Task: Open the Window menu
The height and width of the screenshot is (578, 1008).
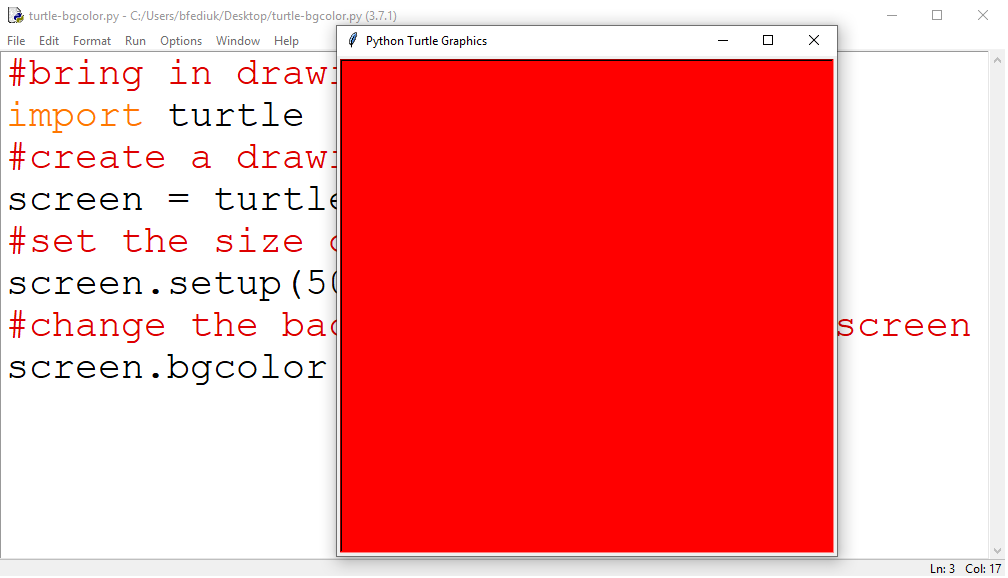Action: tap(238, 40)
